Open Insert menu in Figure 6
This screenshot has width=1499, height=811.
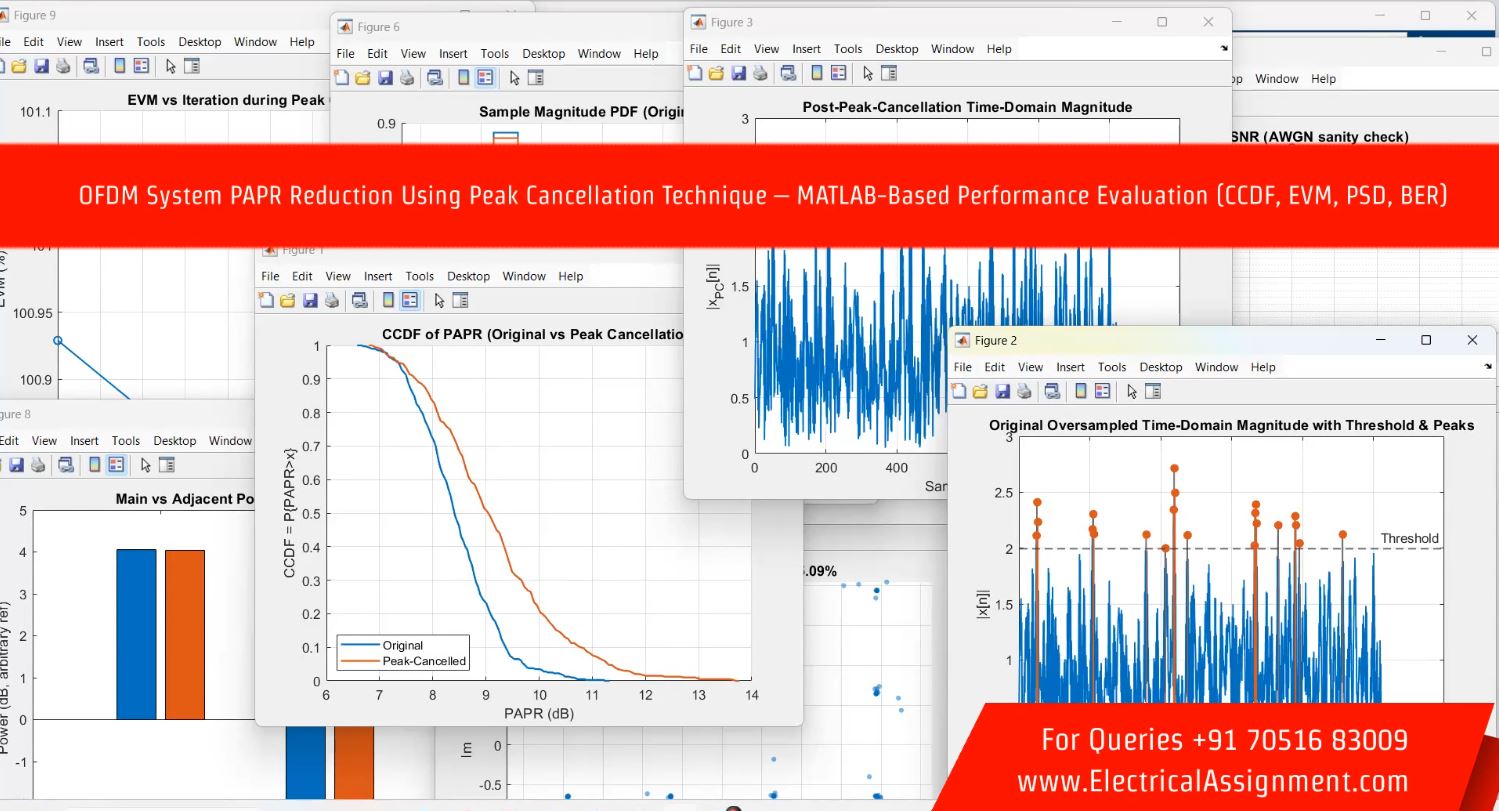[453, 54]
